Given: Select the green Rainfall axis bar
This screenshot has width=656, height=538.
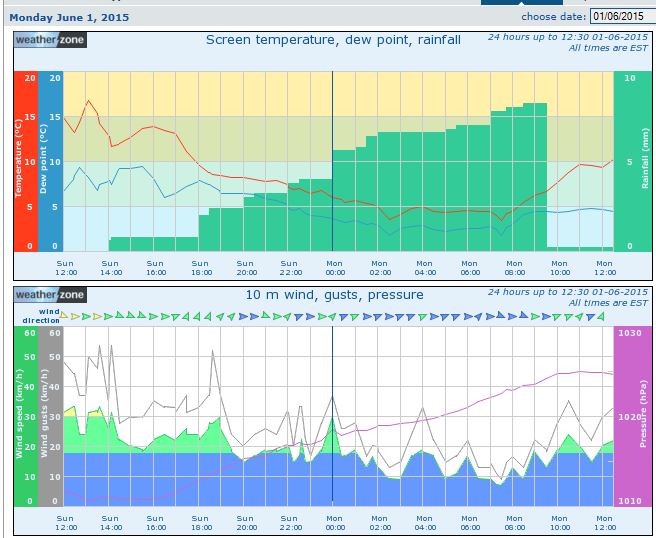Looking at the screenshot, I should click(x=631, y=161).
